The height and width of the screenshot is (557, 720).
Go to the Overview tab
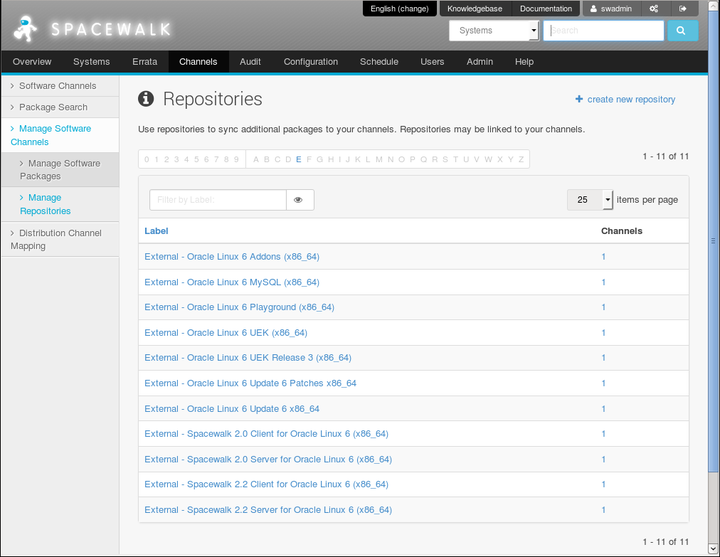32,62
